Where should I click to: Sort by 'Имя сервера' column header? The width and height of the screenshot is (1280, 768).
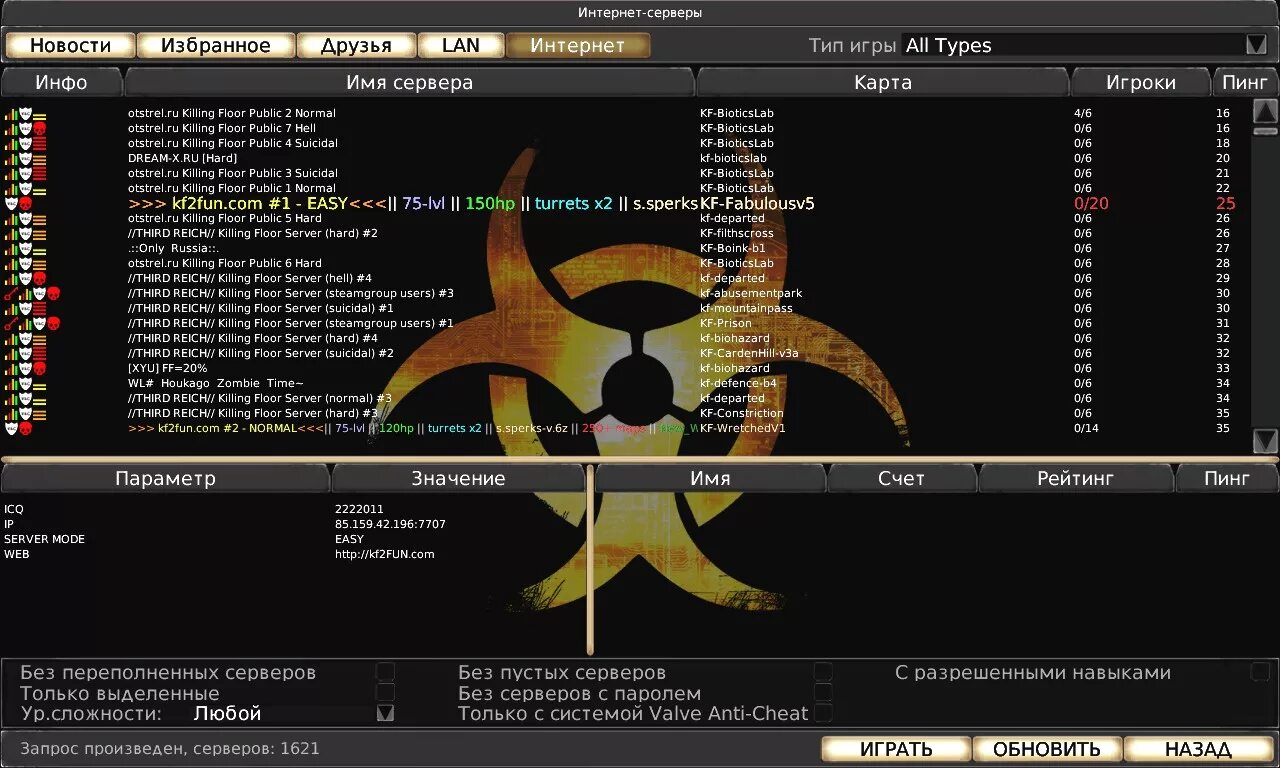coord(409,82)
